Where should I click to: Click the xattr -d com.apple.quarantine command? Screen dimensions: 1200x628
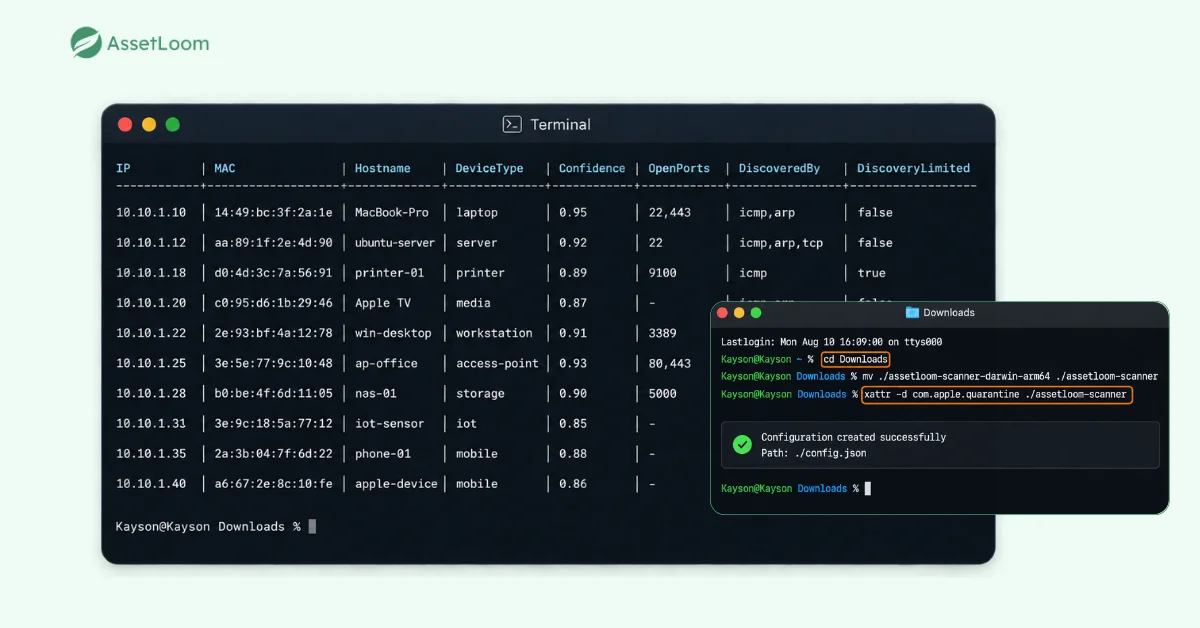pyautogui.click(x=997, y=394)
